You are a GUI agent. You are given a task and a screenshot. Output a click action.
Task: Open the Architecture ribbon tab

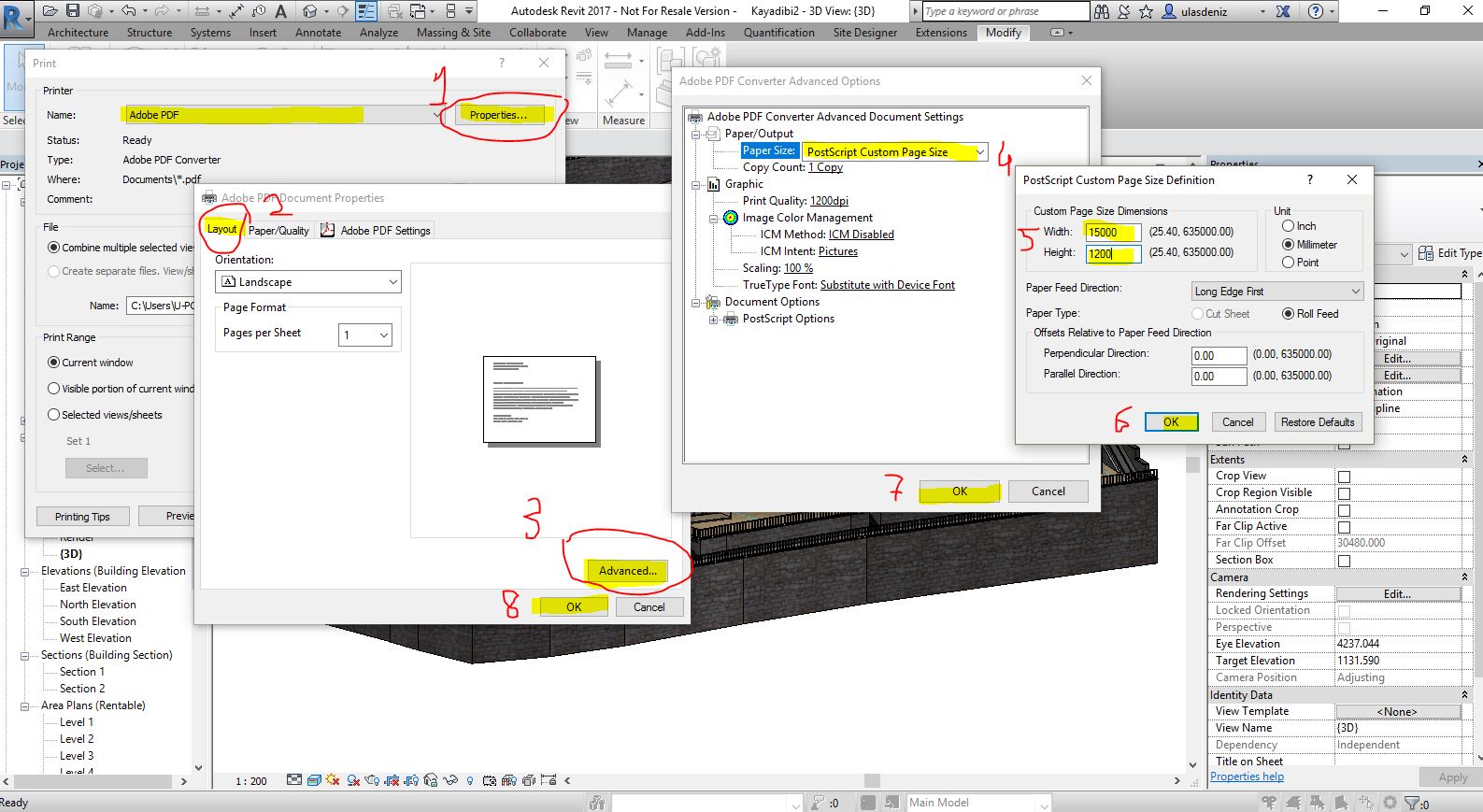[78, 33]
